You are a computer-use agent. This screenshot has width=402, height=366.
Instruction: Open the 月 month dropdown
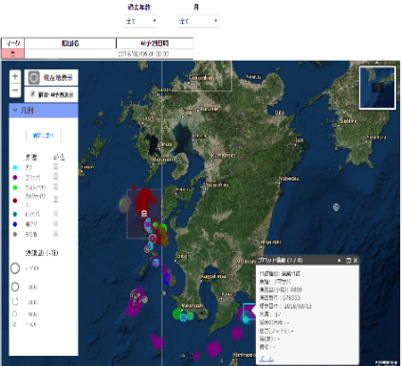click(198, 21)
